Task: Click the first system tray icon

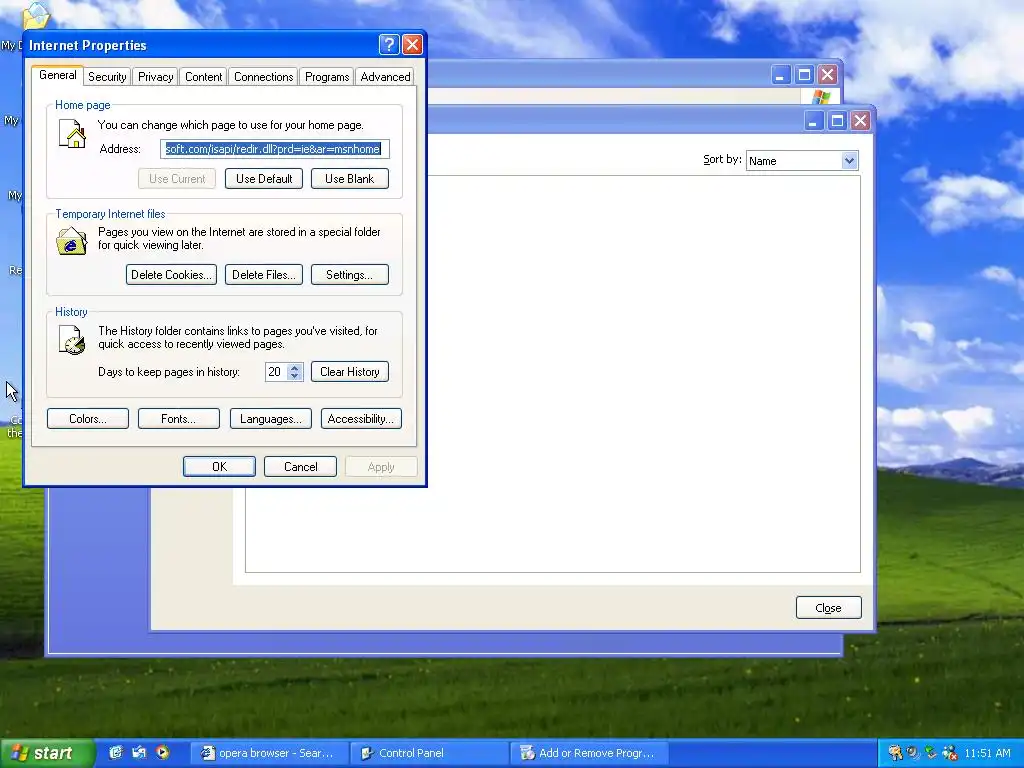Action: (895, 753)
